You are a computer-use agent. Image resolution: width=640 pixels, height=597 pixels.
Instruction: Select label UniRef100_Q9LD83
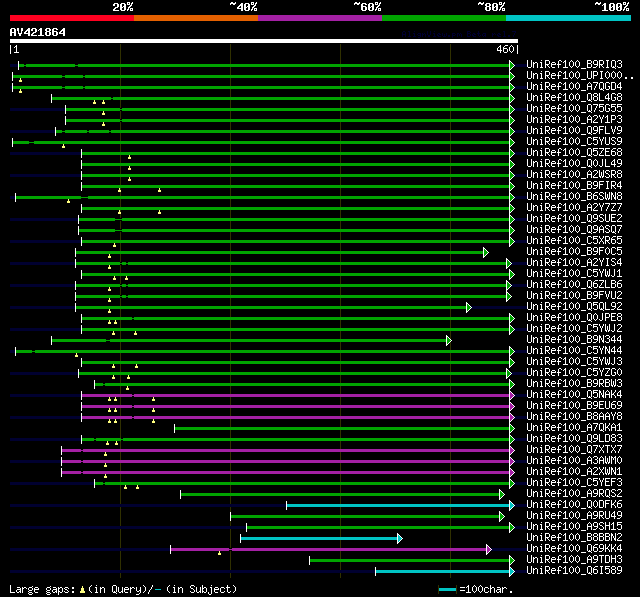point(574,439)
